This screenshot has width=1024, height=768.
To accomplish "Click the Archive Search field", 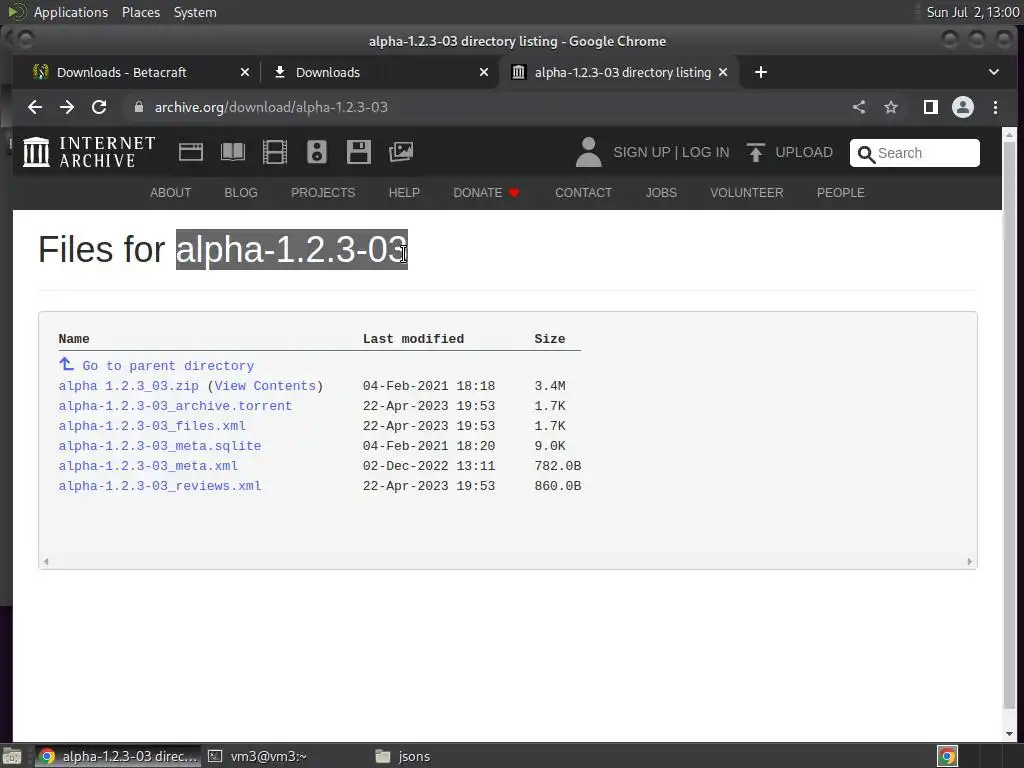I will [x=914, y=153].
